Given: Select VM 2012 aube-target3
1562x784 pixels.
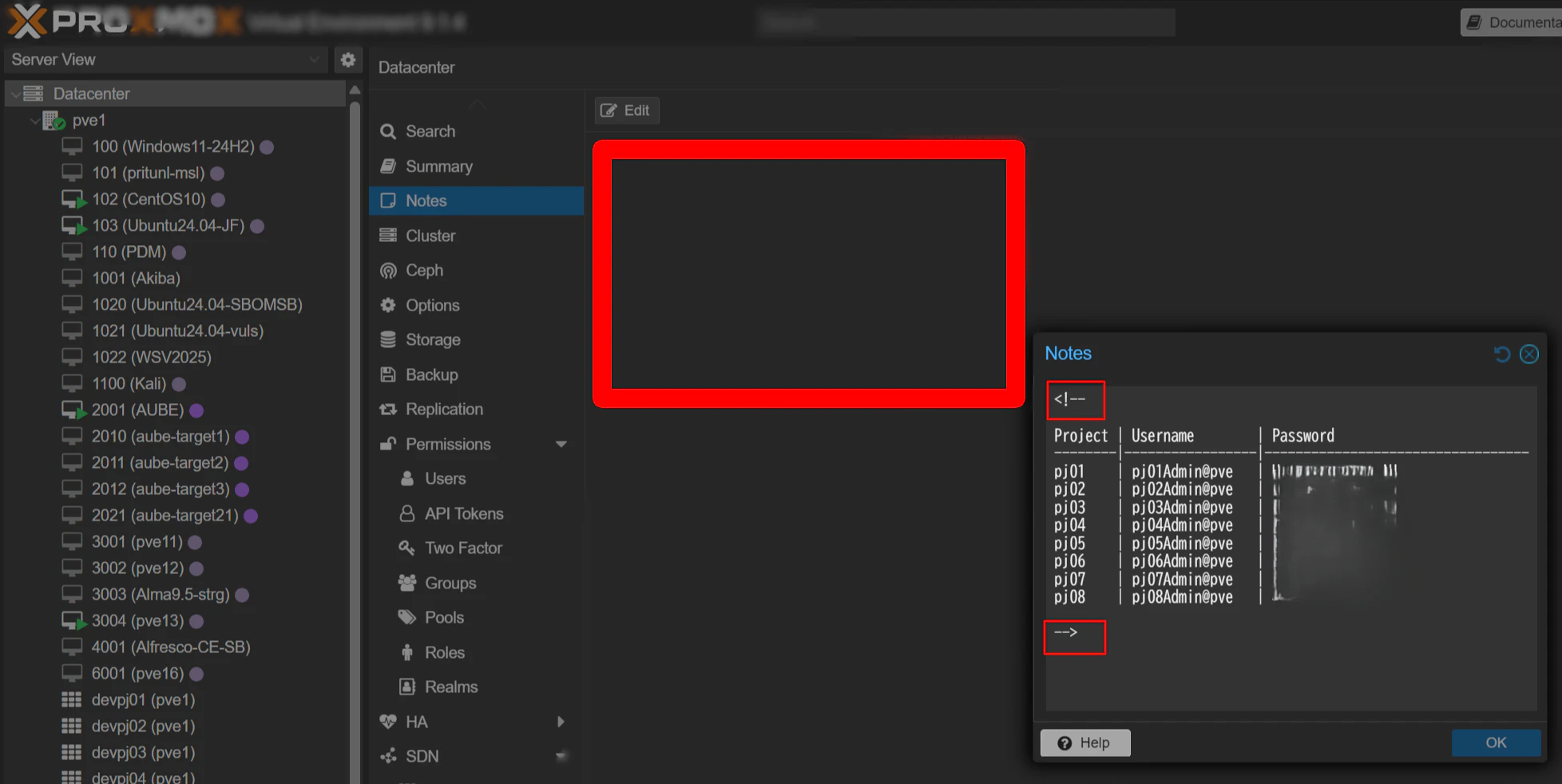Looking at the screenshot, I should point(176,489).
